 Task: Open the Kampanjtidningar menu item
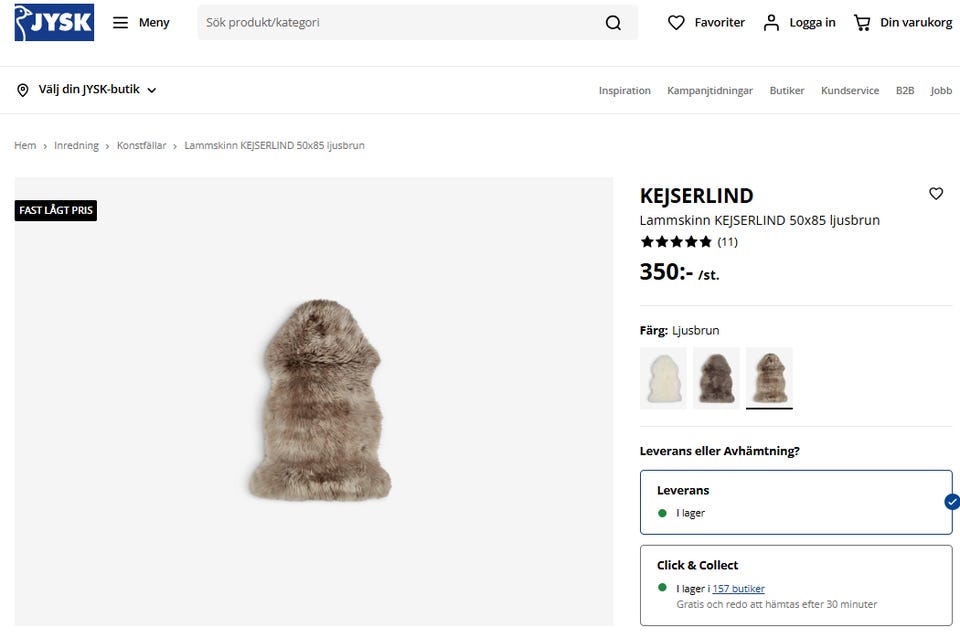pyautogui.click(x=710, y=90)
